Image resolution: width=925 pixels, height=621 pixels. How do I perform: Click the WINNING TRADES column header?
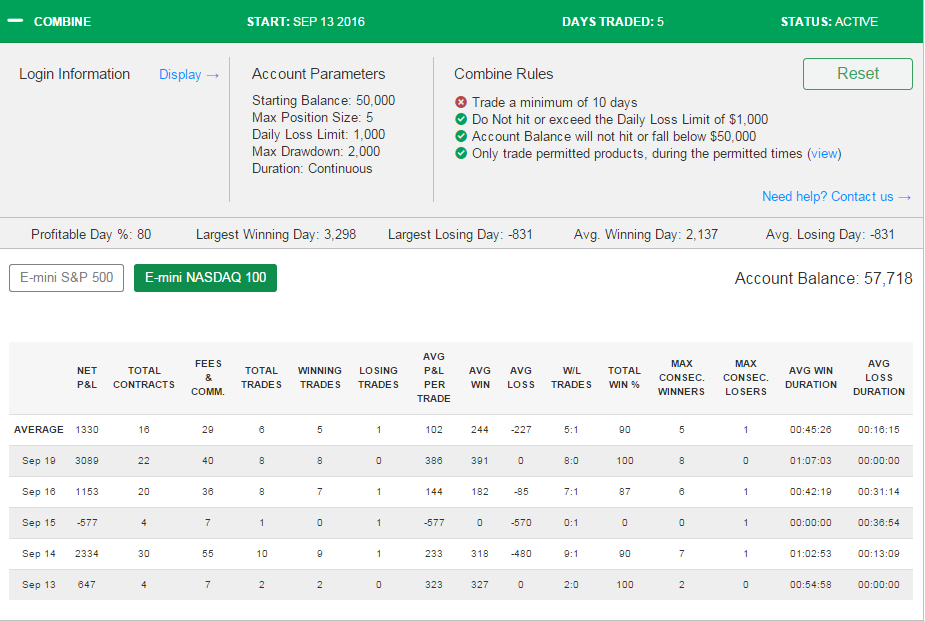pyautogui.click(x=319, y=377)
